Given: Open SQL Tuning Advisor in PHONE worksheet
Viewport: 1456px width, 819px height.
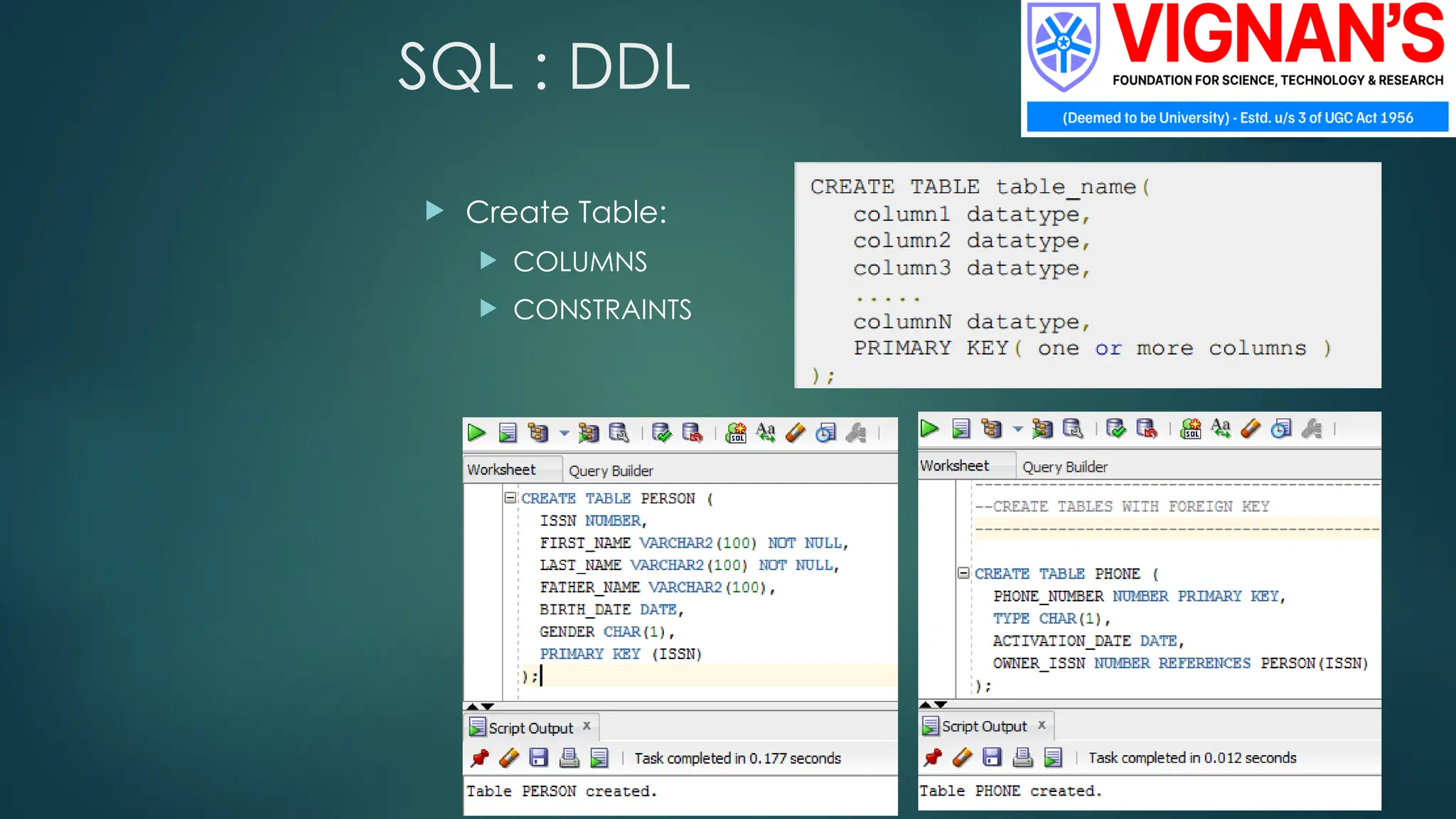Looking at the screenshot, I should tap(1073, 429).
